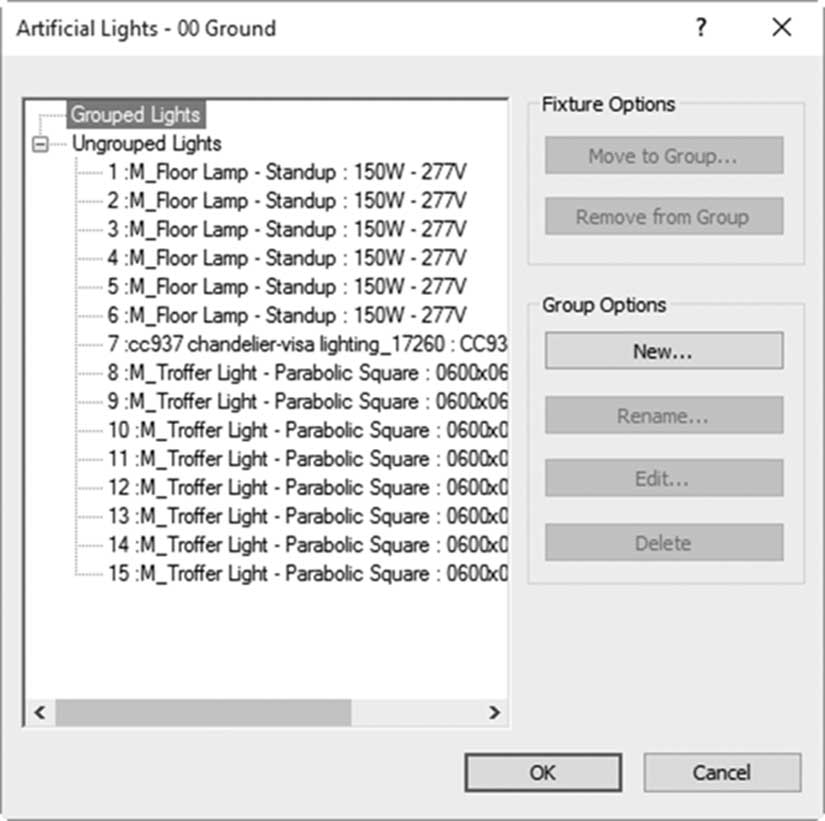
Task: Click the Edit... group button
Action: pos(664,478)
